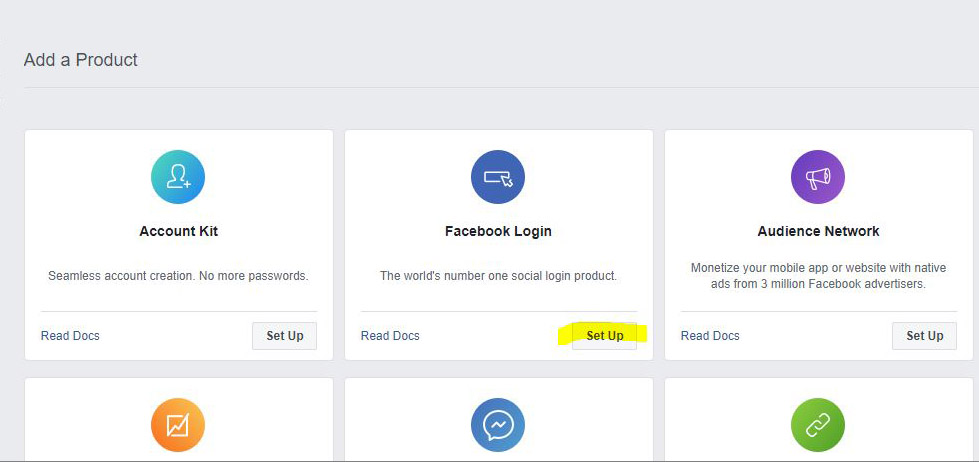The image size is (979, 462).
Task: Click 'Seamless account creation. No more passwords.' text
Action: (179, 275)
